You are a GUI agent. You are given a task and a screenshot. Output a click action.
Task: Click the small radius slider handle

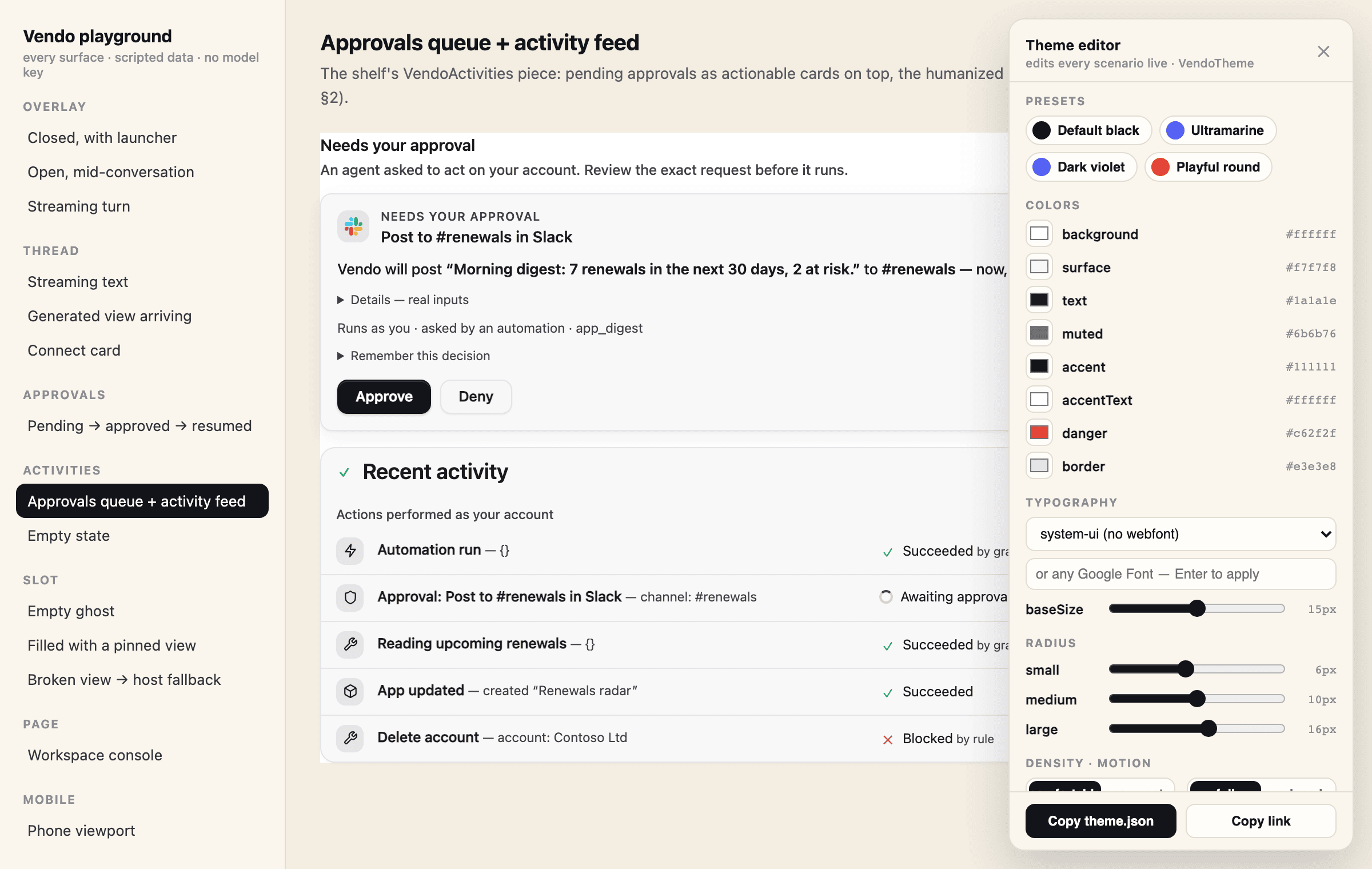(x=1186, y=669)
